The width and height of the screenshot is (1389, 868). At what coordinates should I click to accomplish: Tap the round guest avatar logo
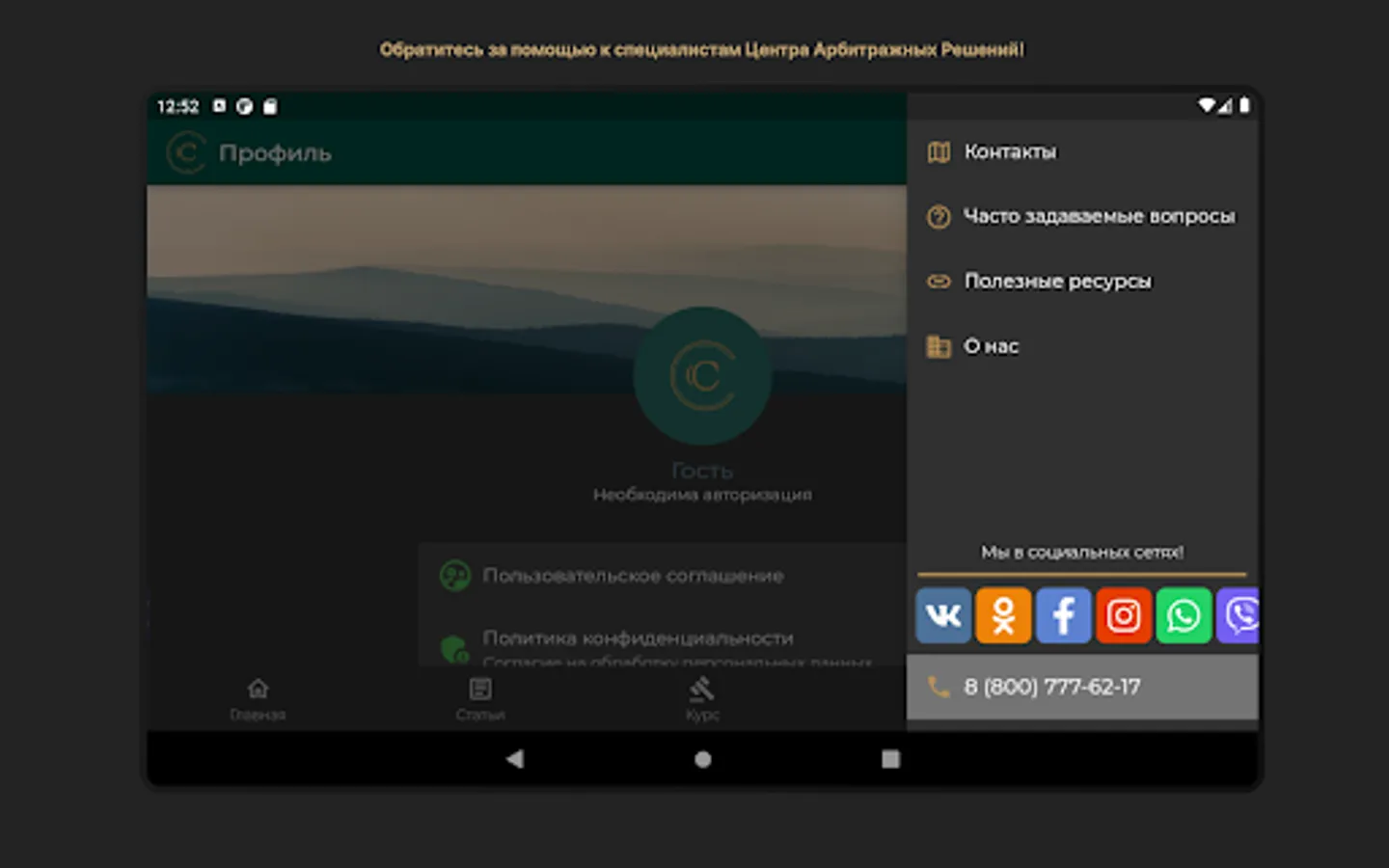coord(702,376)
